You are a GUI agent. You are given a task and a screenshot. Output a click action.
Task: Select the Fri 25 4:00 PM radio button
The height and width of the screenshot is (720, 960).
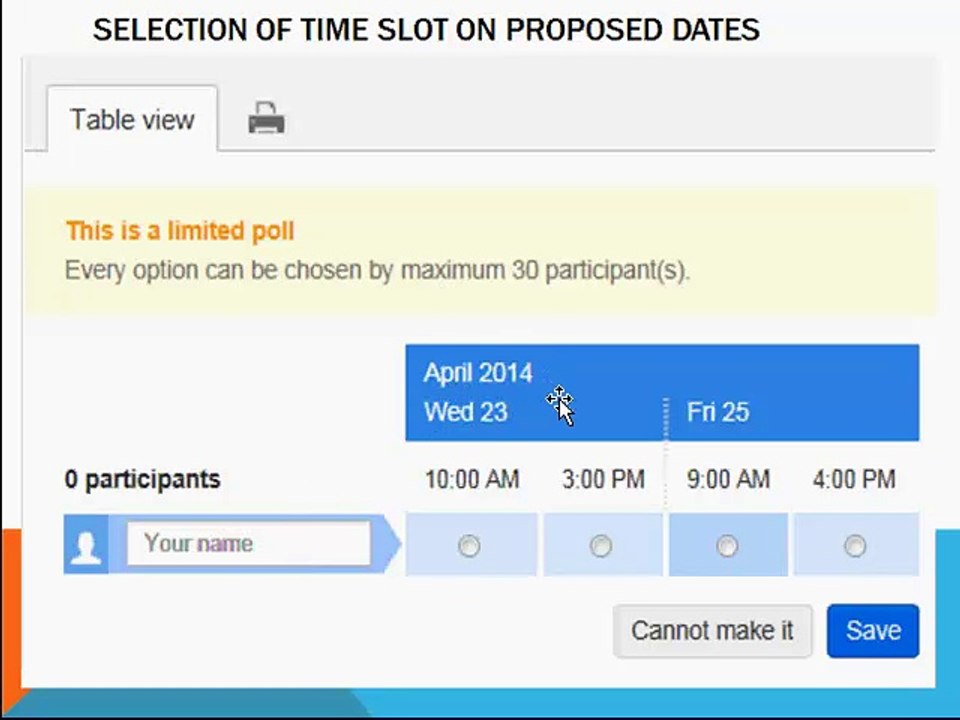[855, 545]
